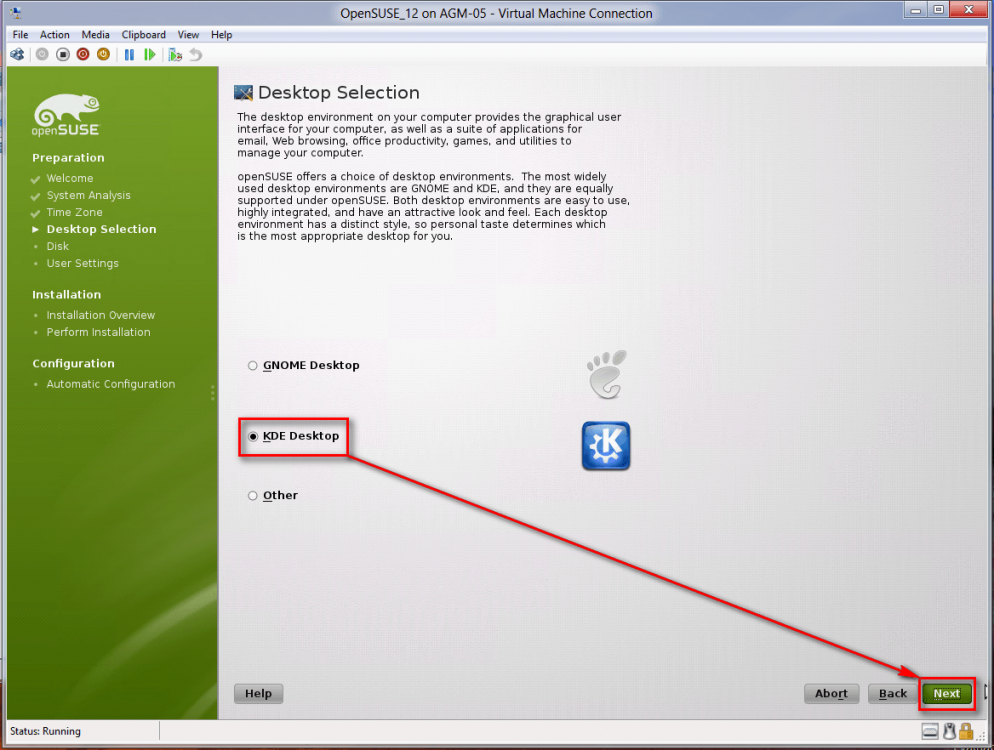Click the Disk sidebar step

click(58, 246)
